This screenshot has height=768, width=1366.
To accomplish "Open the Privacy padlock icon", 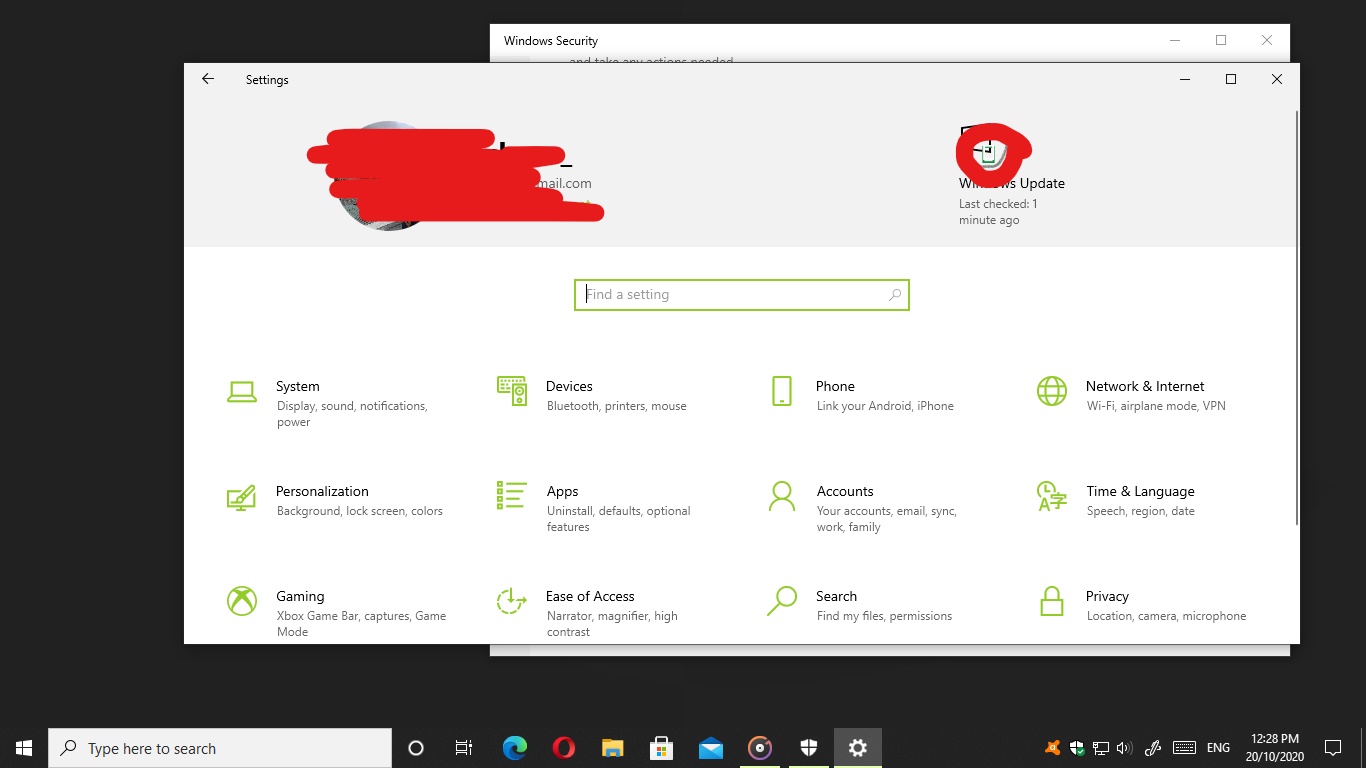I will point(1052,601).
